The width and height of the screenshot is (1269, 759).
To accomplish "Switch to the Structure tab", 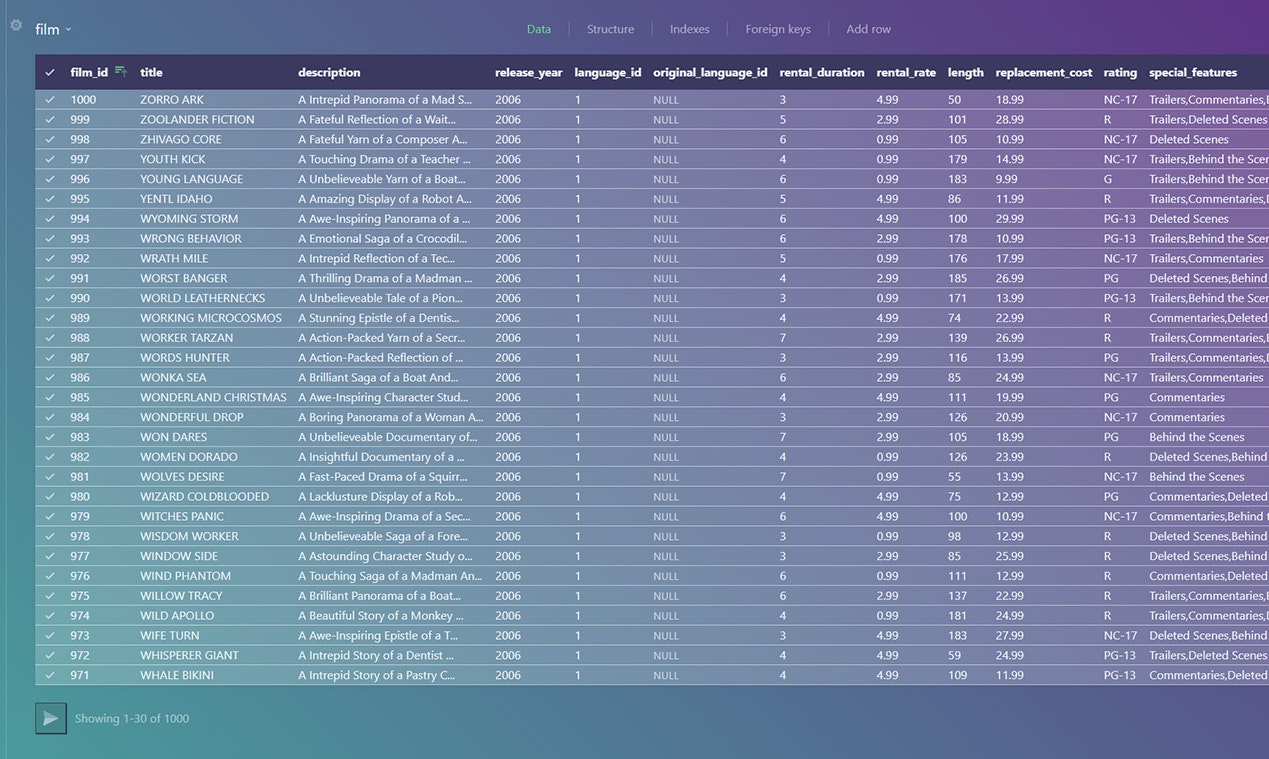I will 610,29.
